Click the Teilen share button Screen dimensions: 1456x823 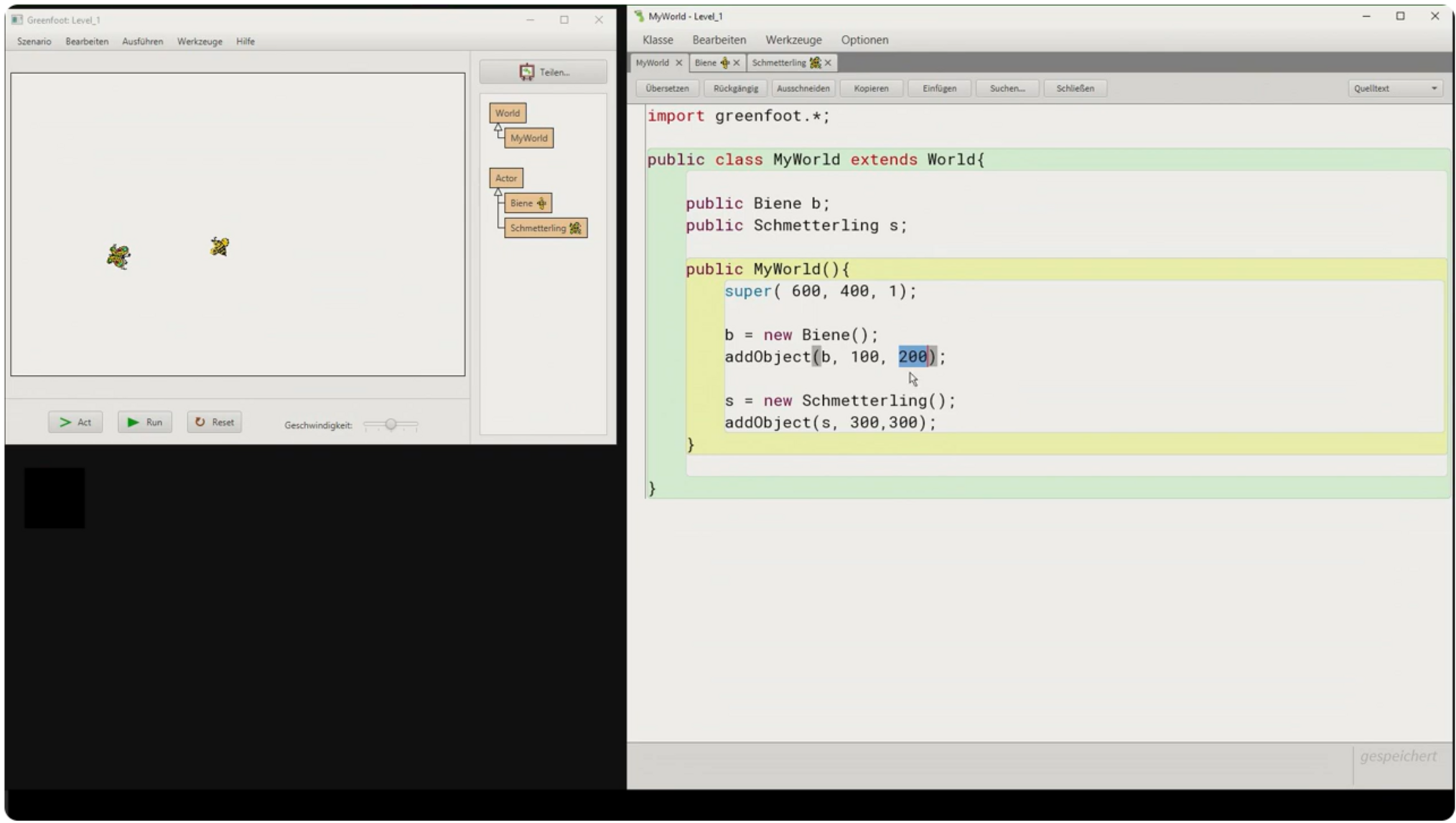pos(543,72)
